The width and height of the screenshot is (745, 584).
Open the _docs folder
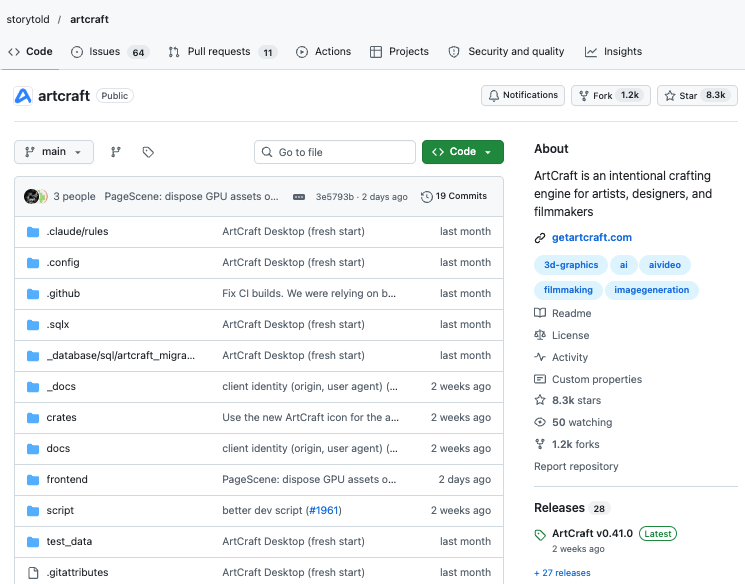click(x=61, y=386)
